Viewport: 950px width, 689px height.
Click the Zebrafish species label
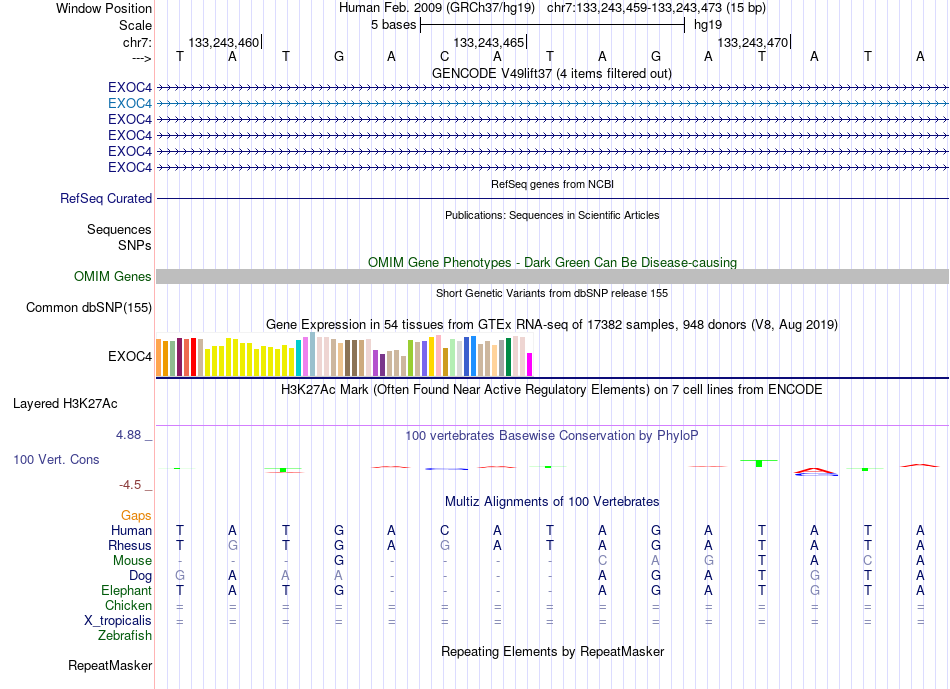click(125, 636)
